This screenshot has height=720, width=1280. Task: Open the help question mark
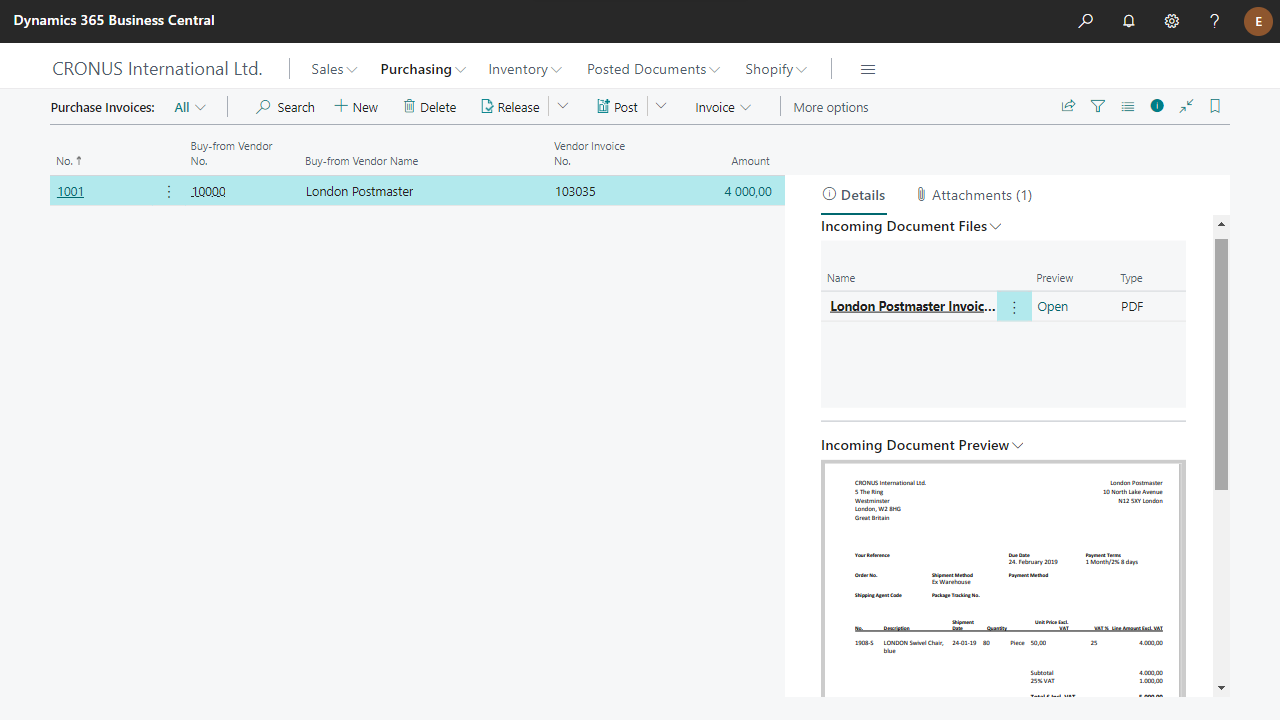pyautogui.click(x=1215, y=21)
